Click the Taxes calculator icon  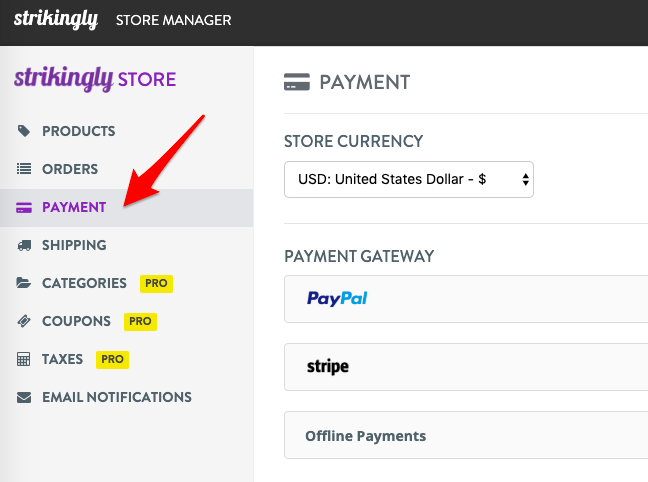[x=24, y=359]
